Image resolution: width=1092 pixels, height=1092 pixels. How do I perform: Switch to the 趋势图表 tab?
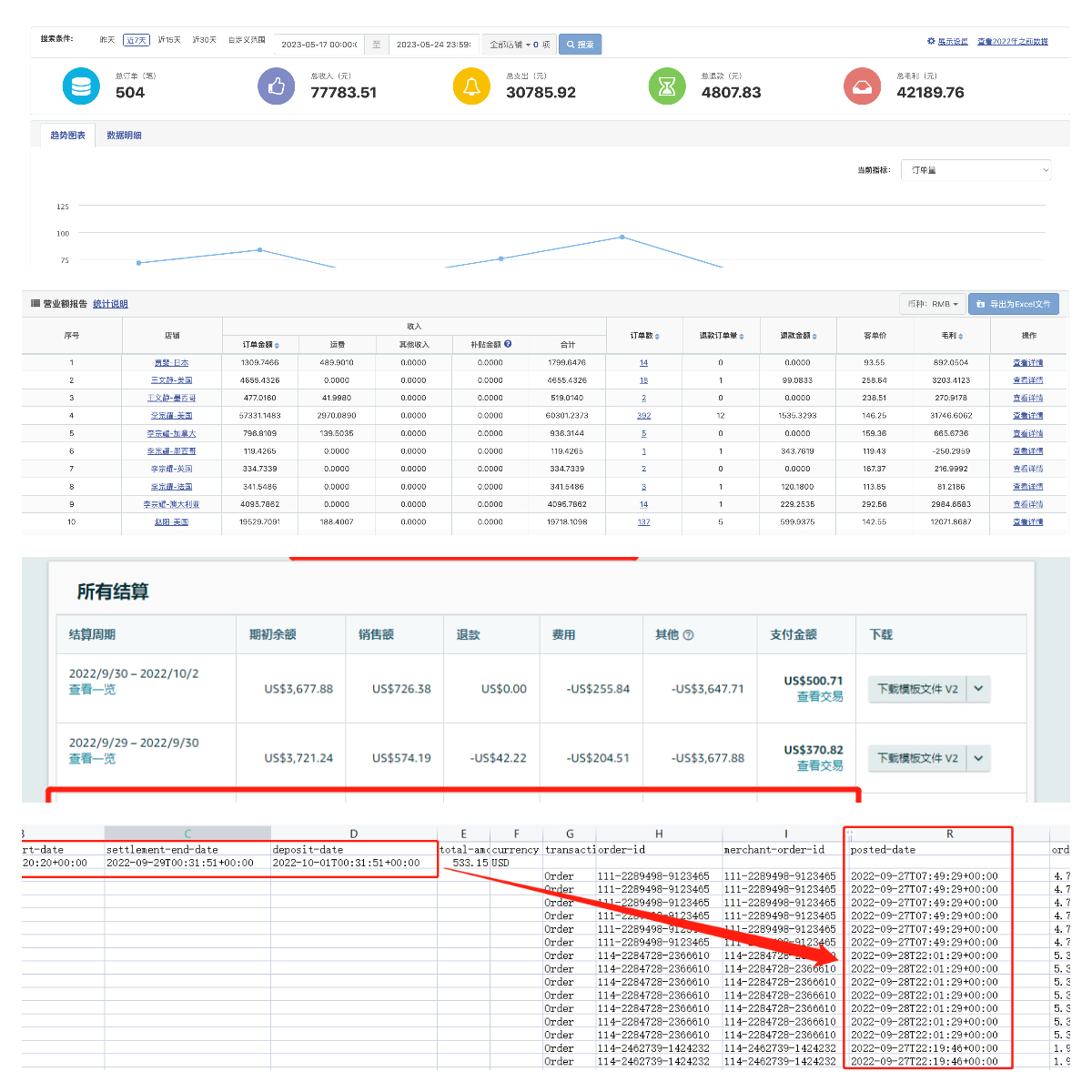(x=68, y=136)
